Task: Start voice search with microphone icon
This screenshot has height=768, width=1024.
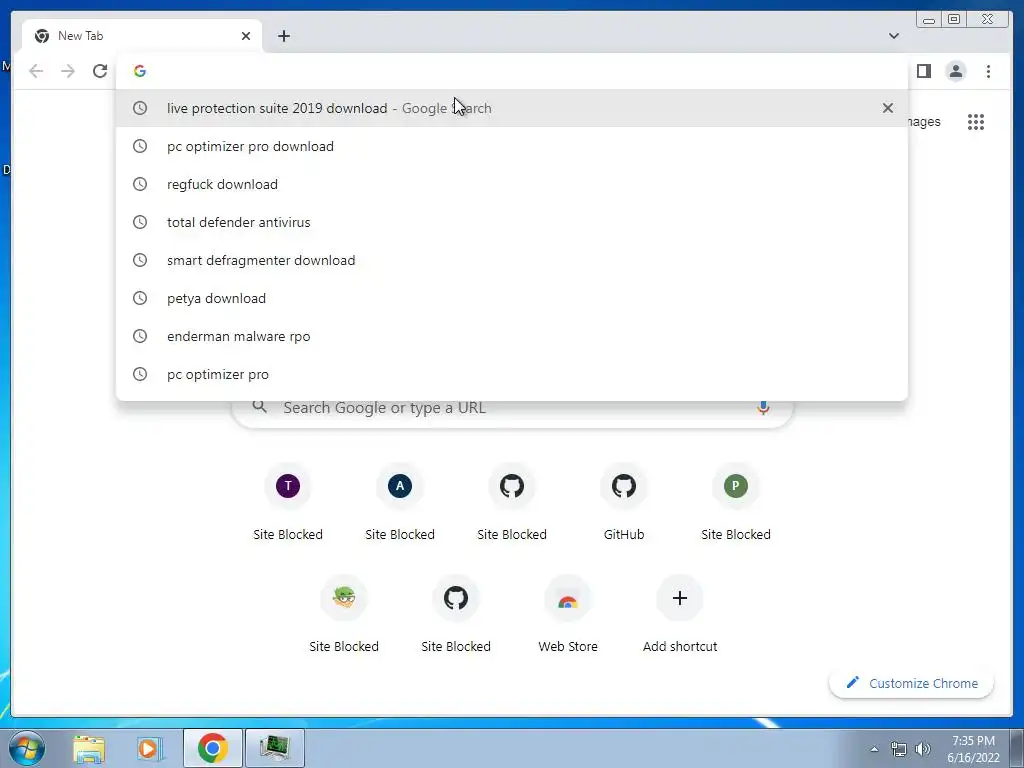Action: click(x=762, y=408)
